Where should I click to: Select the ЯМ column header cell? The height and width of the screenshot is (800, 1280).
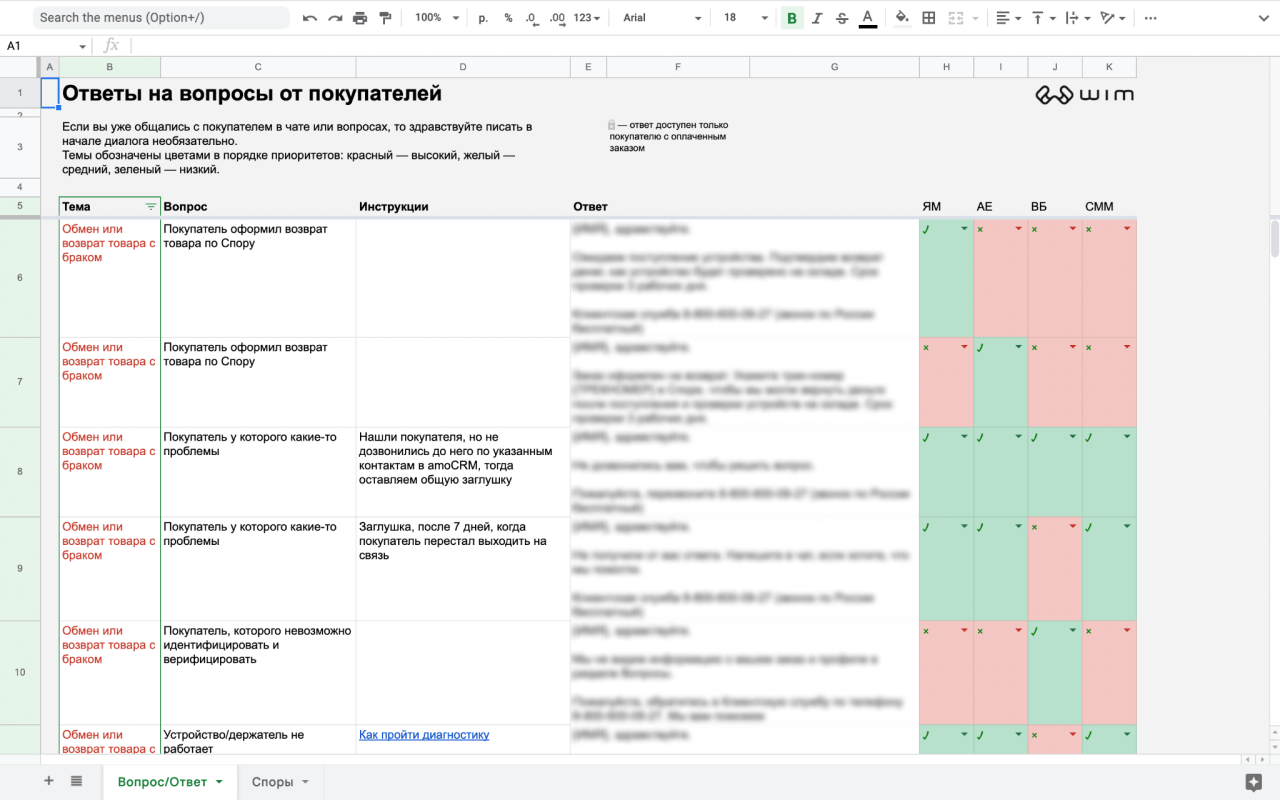[946, 207]
